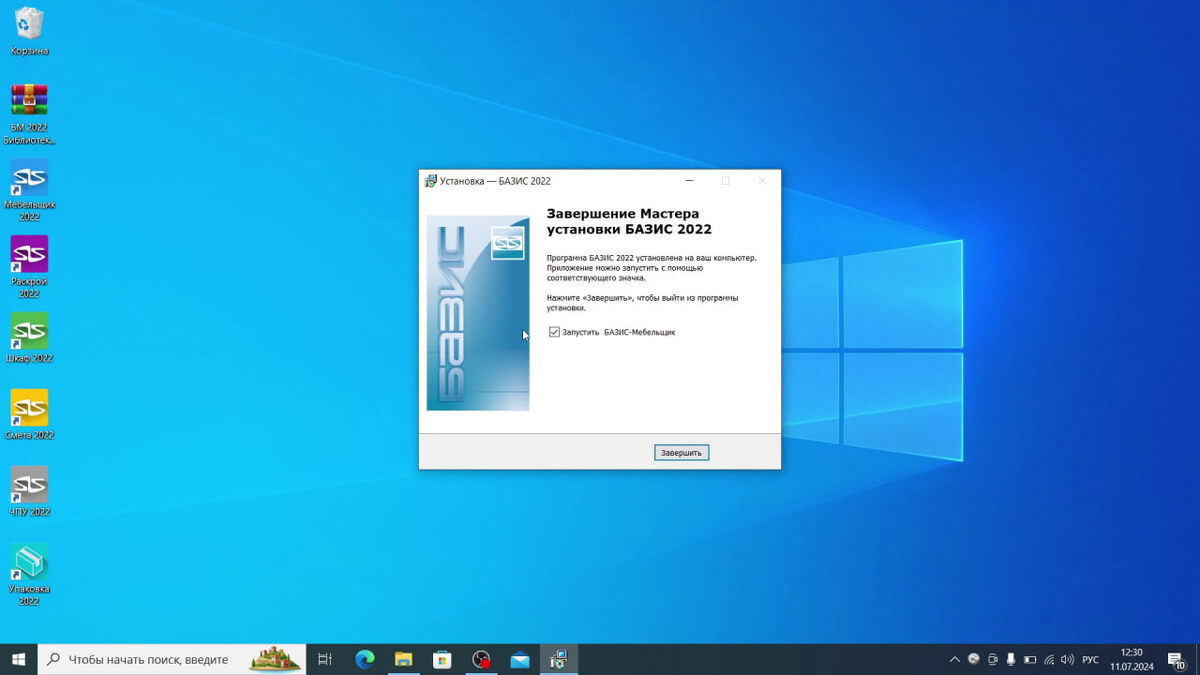Open the Корзина recycle bin icon

point(29,30)
